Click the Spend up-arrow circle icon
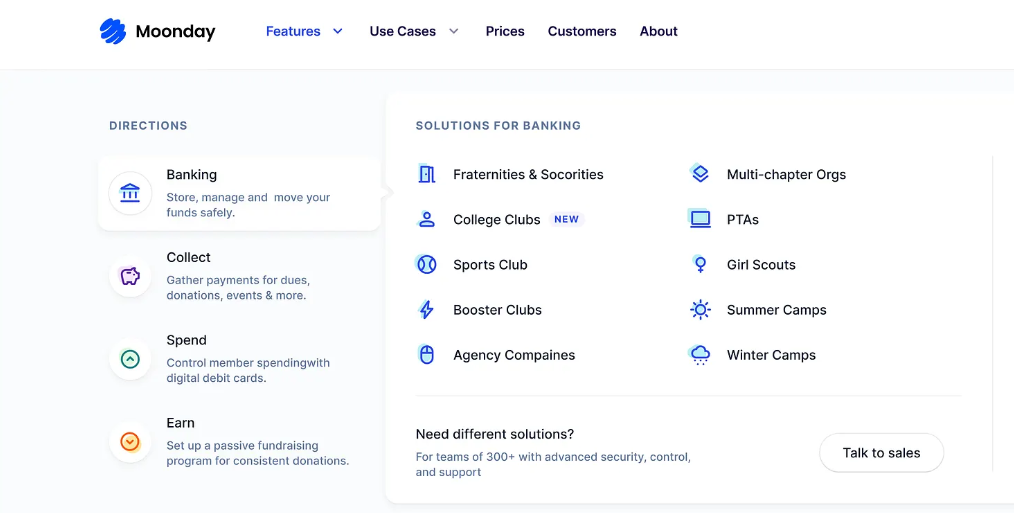The width and height of the screenshot is (1014, 513). point(130,359)
